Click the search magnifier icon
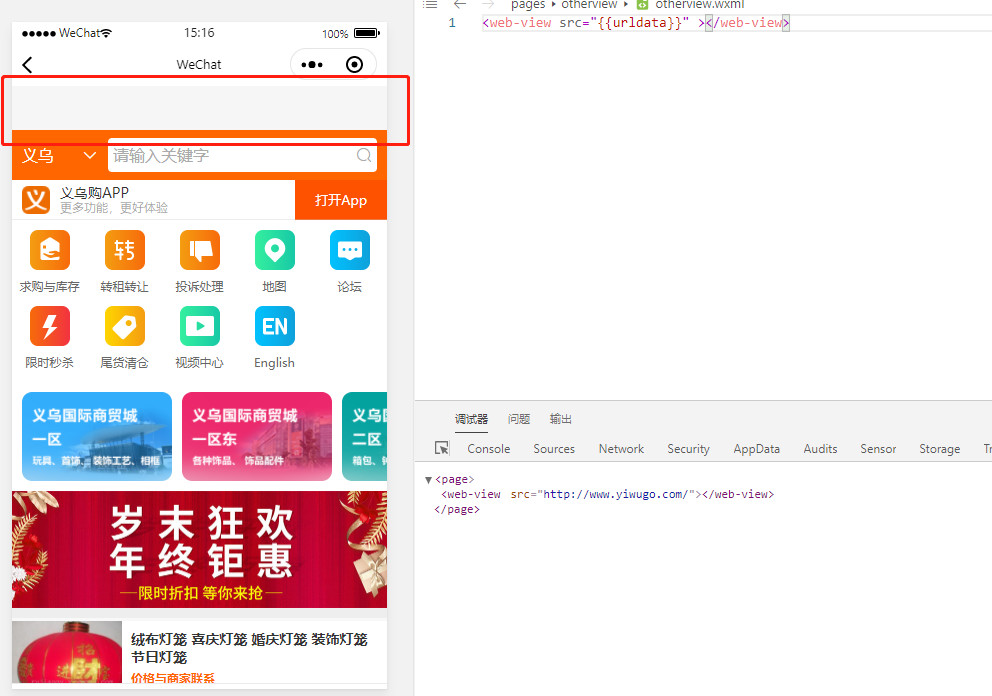The image size is (992, 696). click(364, 155)
